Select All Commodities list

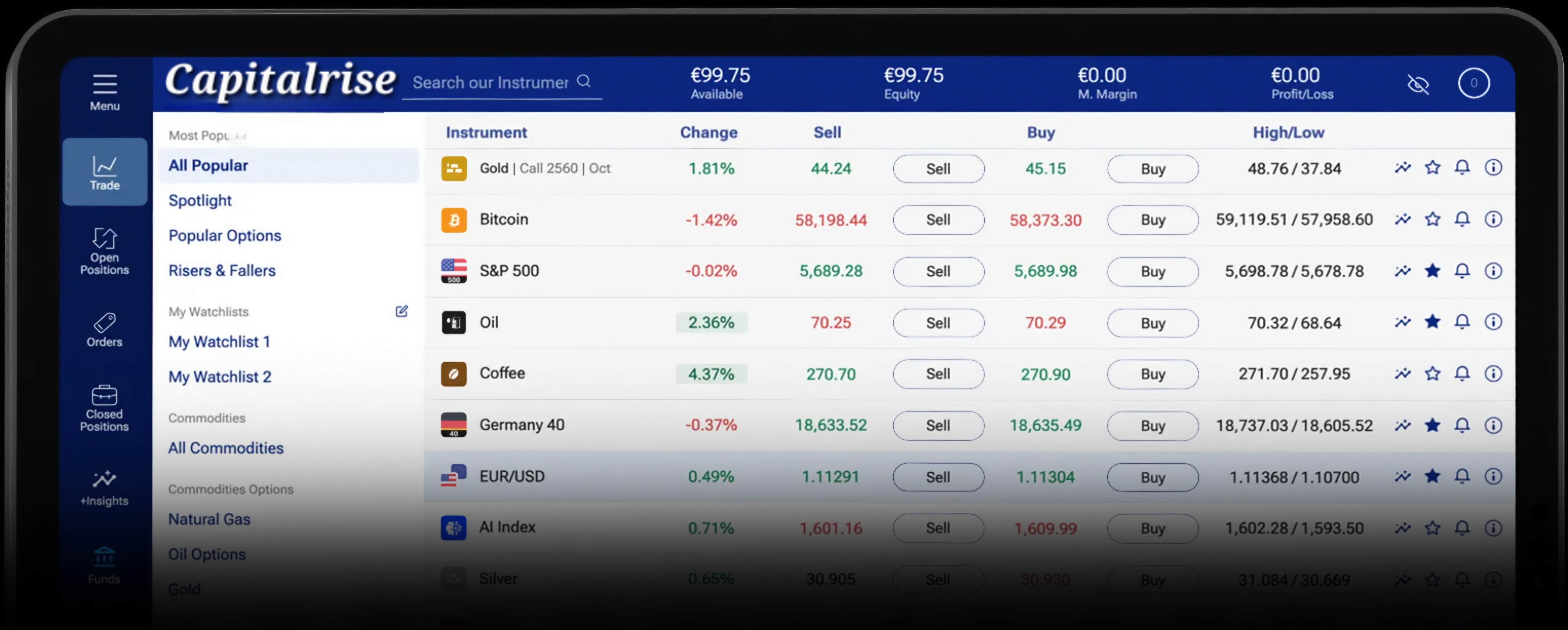226,448
